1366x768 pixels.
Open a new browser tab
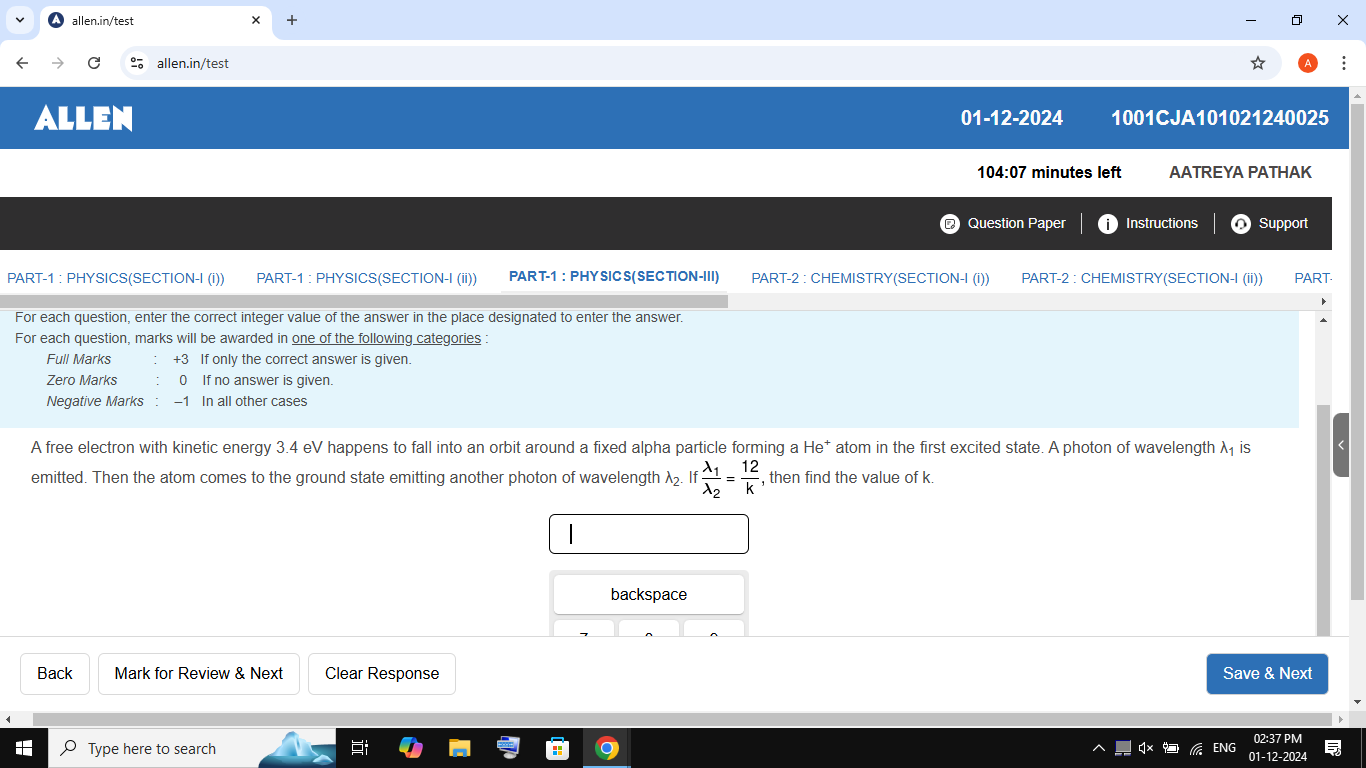292,20
